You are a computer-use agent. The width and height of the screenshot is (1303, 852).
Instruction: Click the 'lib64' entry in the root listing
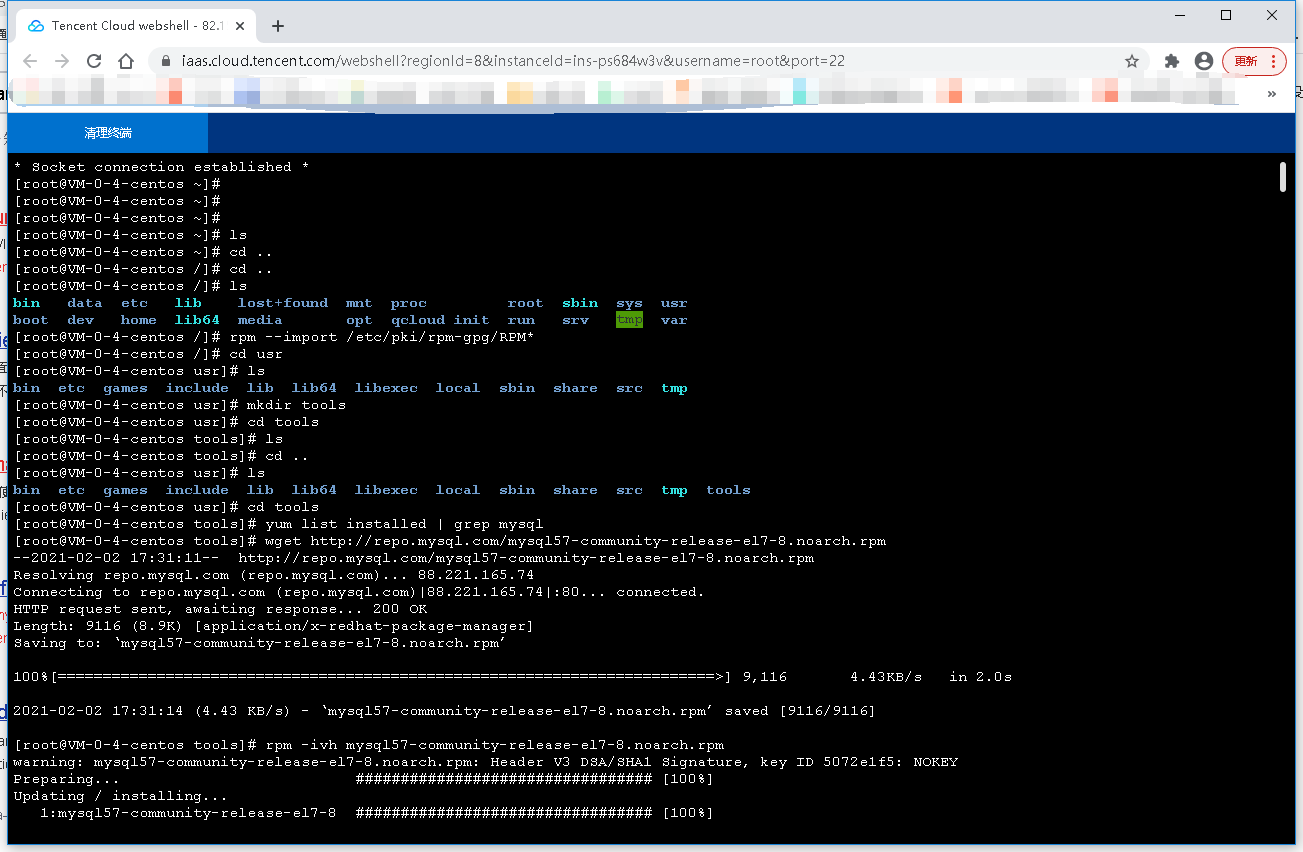pyautogui.click(x=197, y=320)
